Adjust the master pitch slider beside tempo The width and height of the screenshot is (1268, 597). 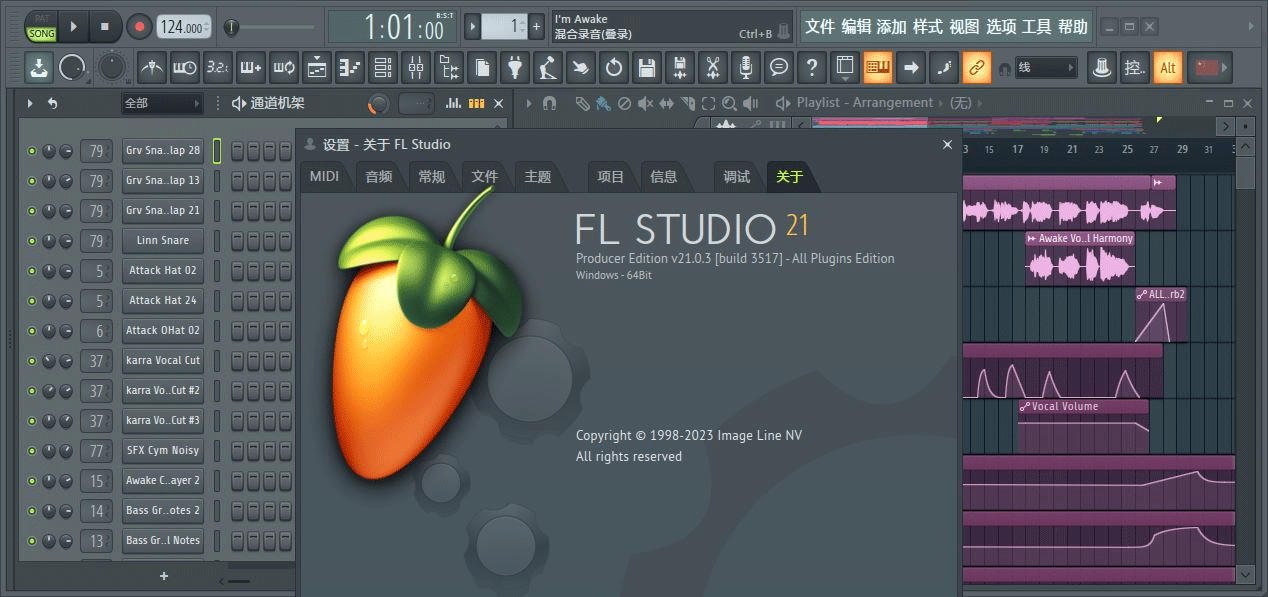pos(270,27)
